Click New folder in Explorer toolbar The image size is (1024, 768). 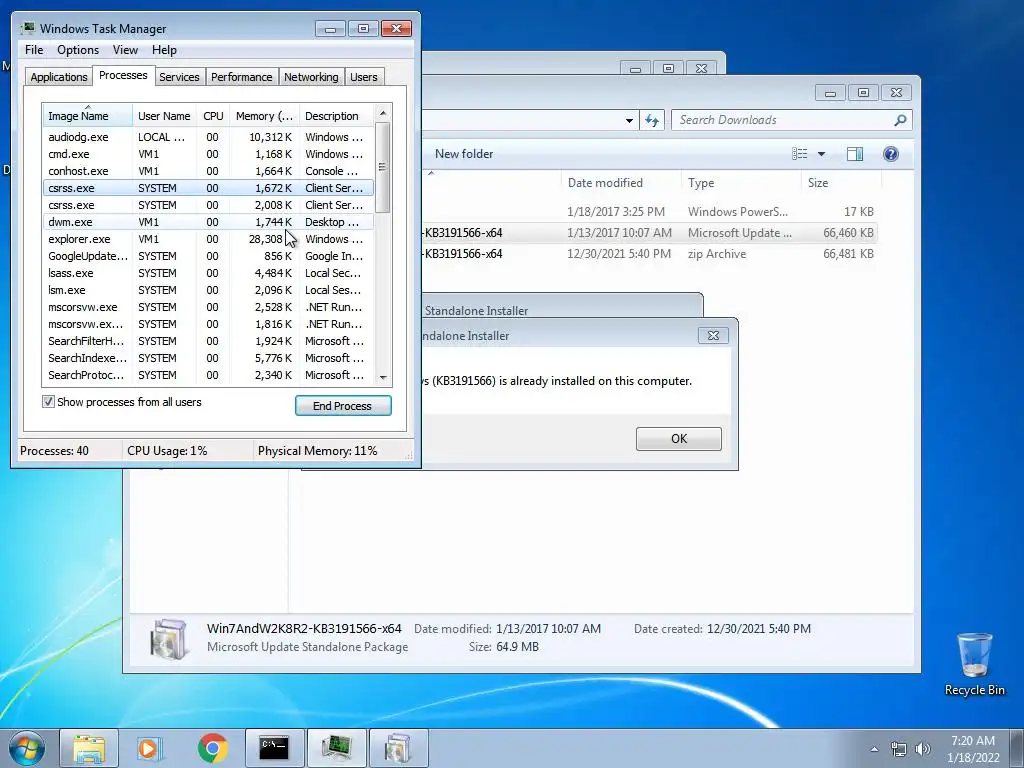coord(464,154)
